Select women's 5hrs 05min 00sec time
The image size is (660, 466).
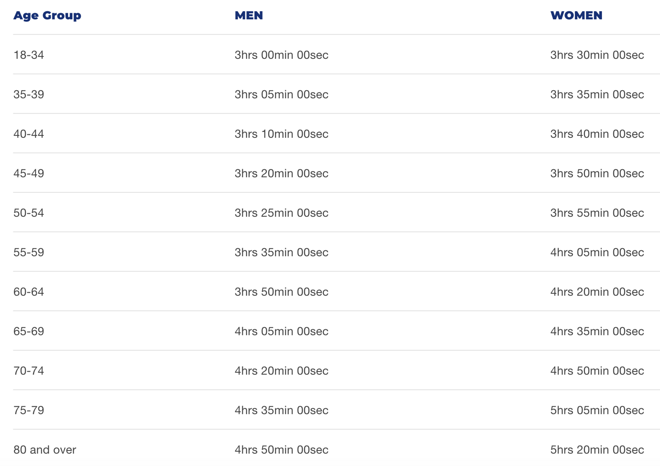point(597,410)
